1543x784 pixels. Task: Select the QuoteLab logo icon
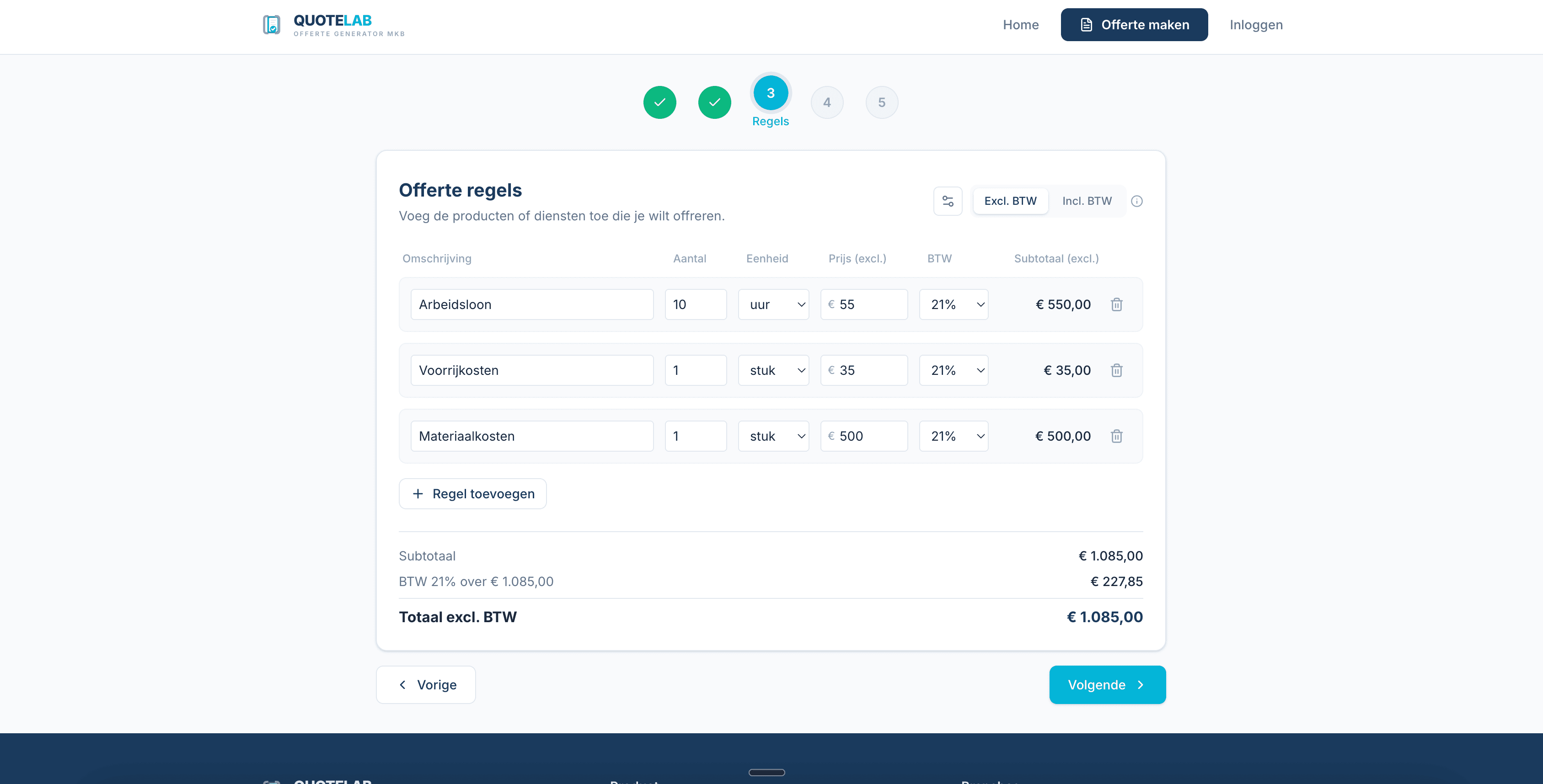click(271, 25)
